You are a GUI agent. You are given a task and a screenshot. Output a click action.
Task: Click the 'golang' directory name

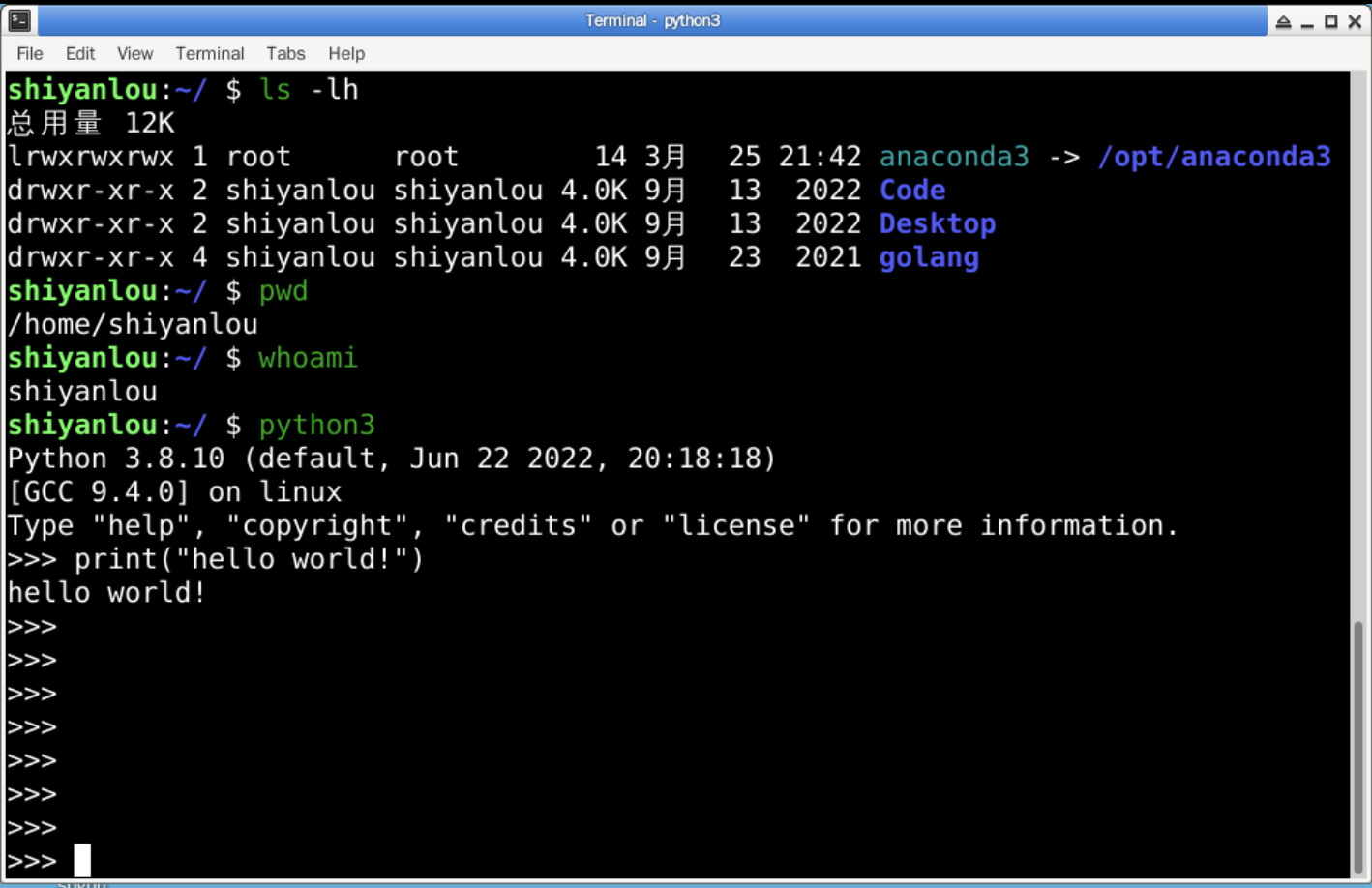click(x=929, y=257)
